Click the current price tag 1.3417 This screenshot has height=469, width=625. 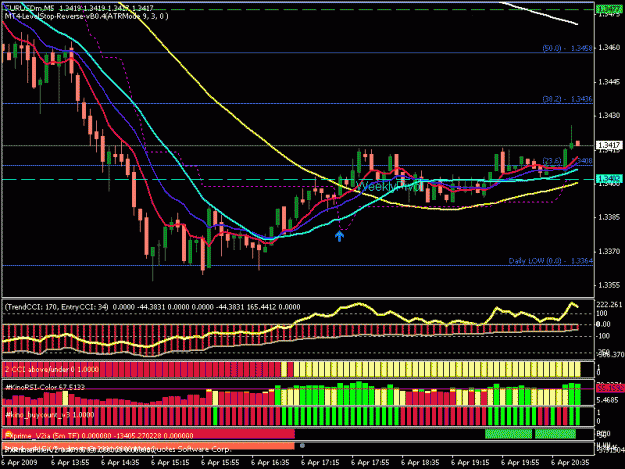point(609,145)
